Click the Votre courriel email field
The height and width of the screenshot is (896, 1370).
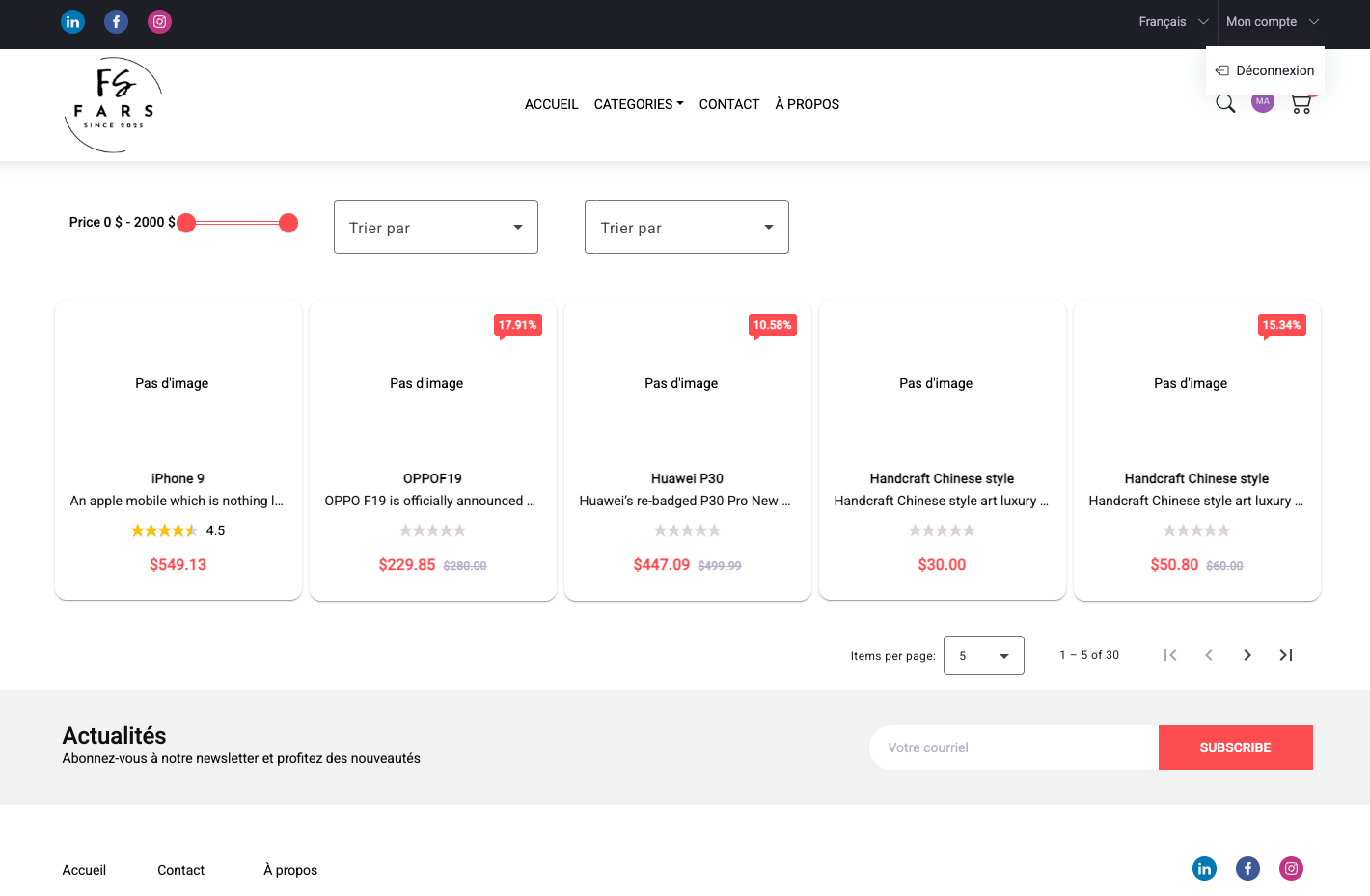tap(1013, 747)
